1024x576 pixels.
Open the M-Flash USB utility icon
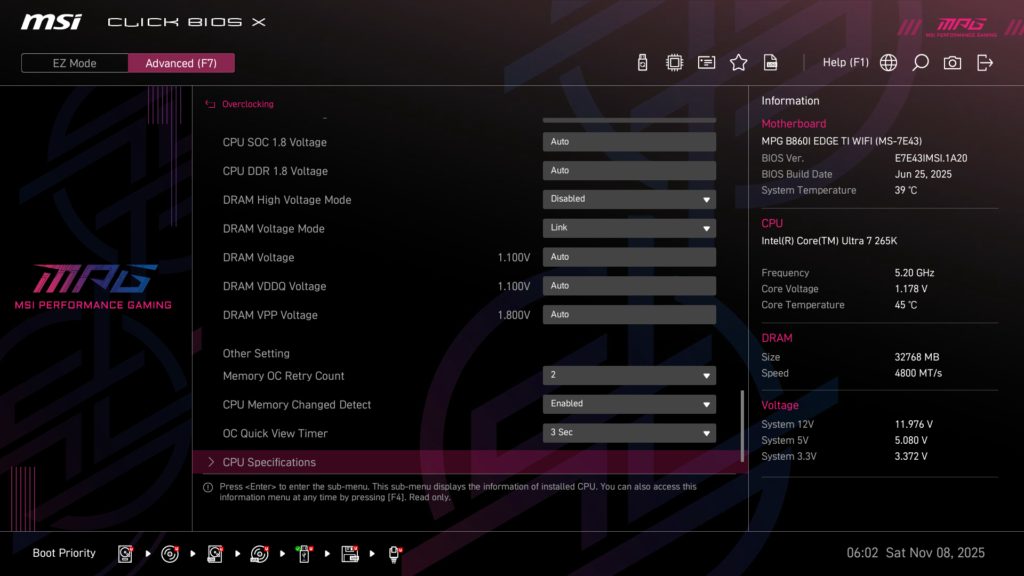pyautogui.click(x=642, y=61)
